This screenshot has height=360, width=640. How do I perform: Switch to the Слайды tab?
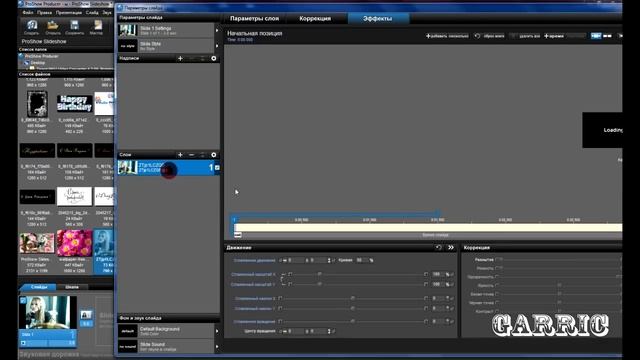click(x=39, y=287)
